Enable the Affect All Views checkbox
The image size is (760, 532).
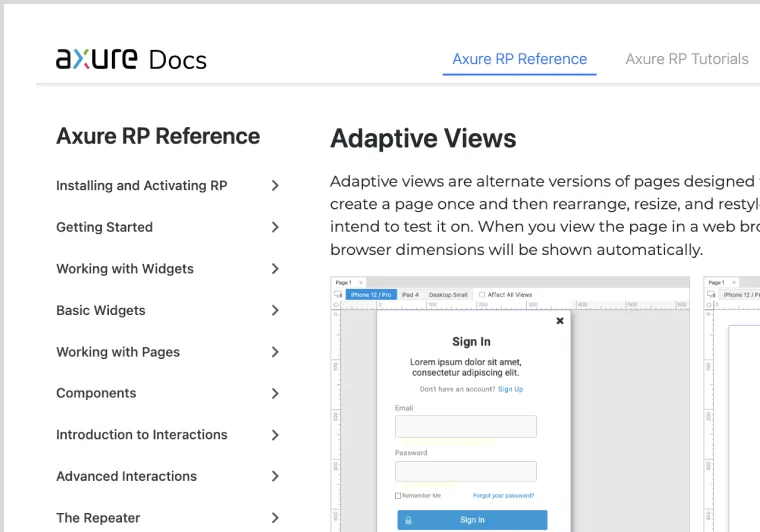pos(482,295)
